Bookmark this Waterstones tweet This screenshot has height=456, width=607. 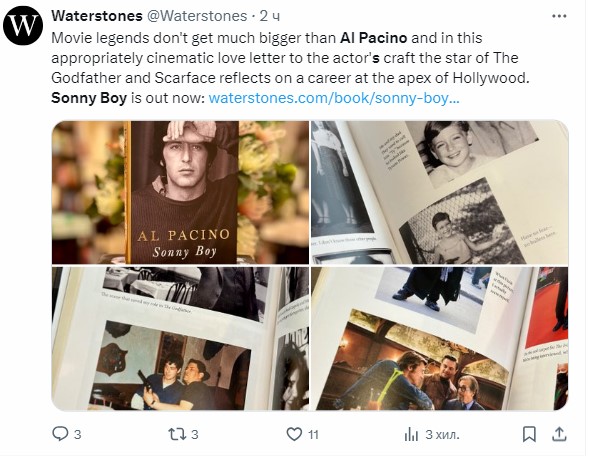pyautogui.click(x=529, y=435)
